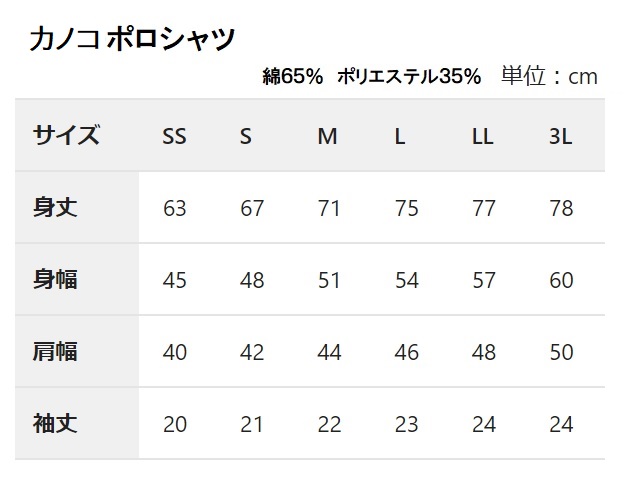The height and width of the screenshot is (484, 634).
Task: Click the 袖丈 value 20 for SS
Action: (x=175, y=424)
